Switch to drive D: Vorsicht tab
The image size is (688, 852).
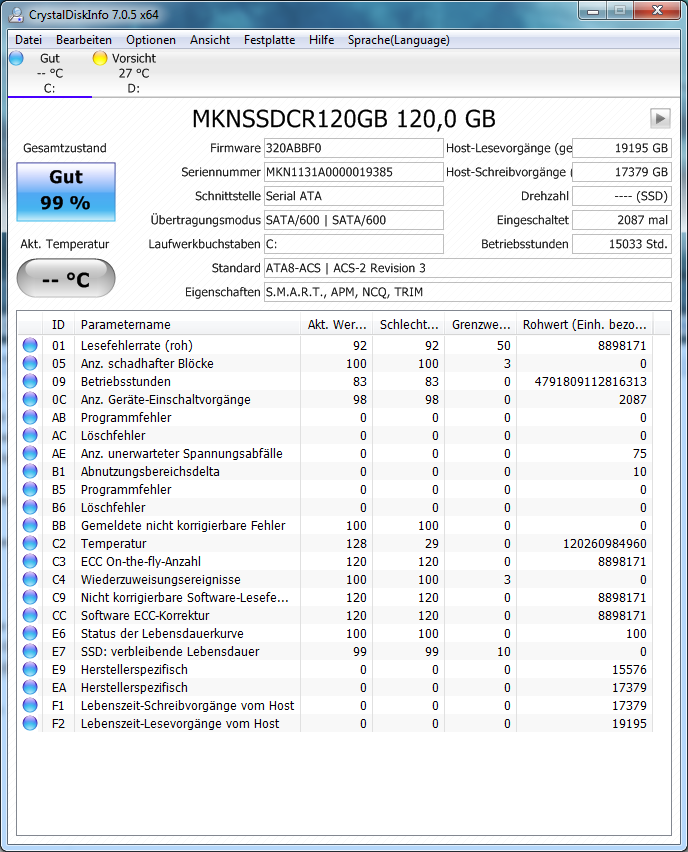coord(134,73)
